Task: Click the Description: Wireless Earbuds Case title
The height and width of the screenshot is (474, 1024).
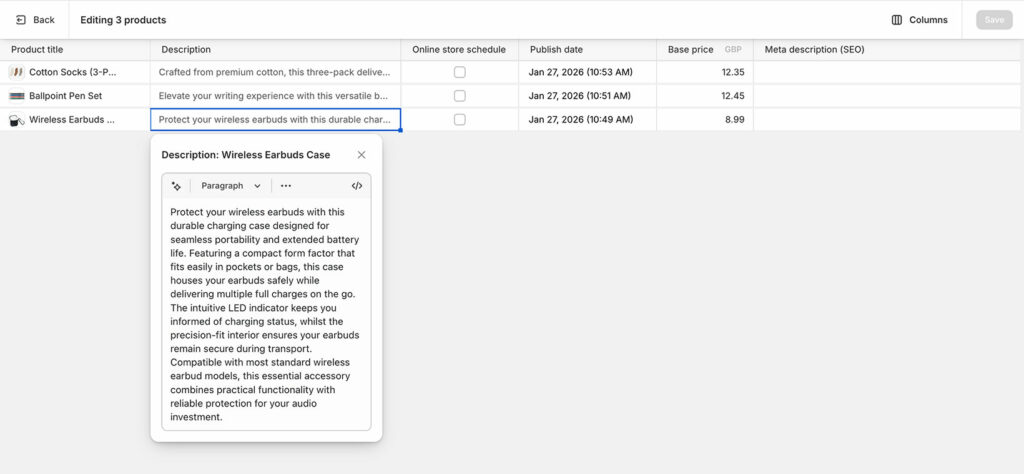Action: (246, 155)
